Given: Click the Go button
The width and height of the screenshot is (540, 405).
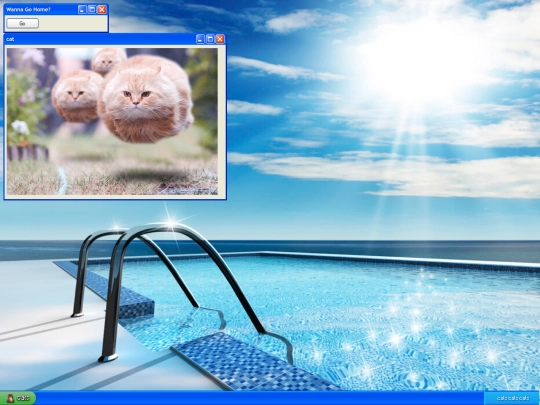Looking at the screenshot, I should coord(22,23).
